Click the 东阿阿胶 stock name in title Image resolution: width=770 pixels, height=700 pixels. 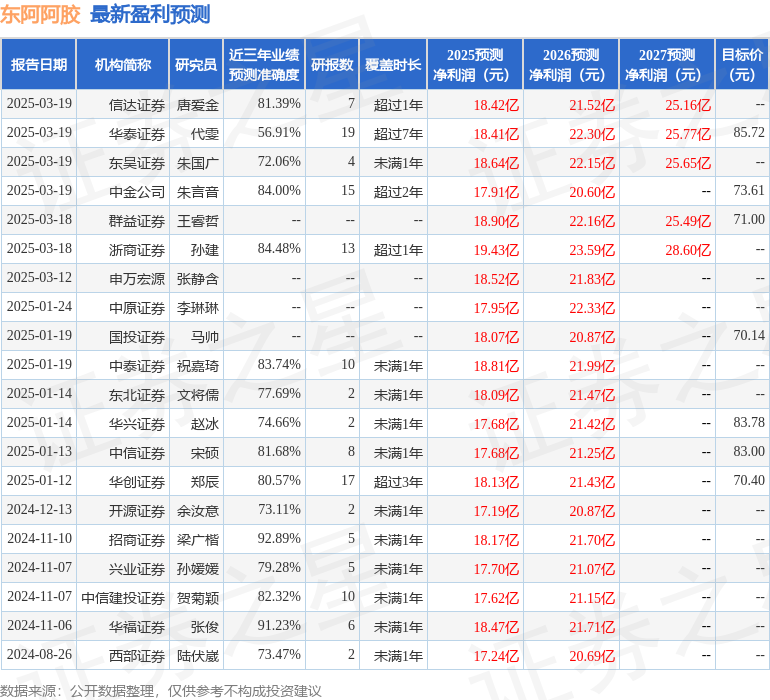tap(42, 15)
